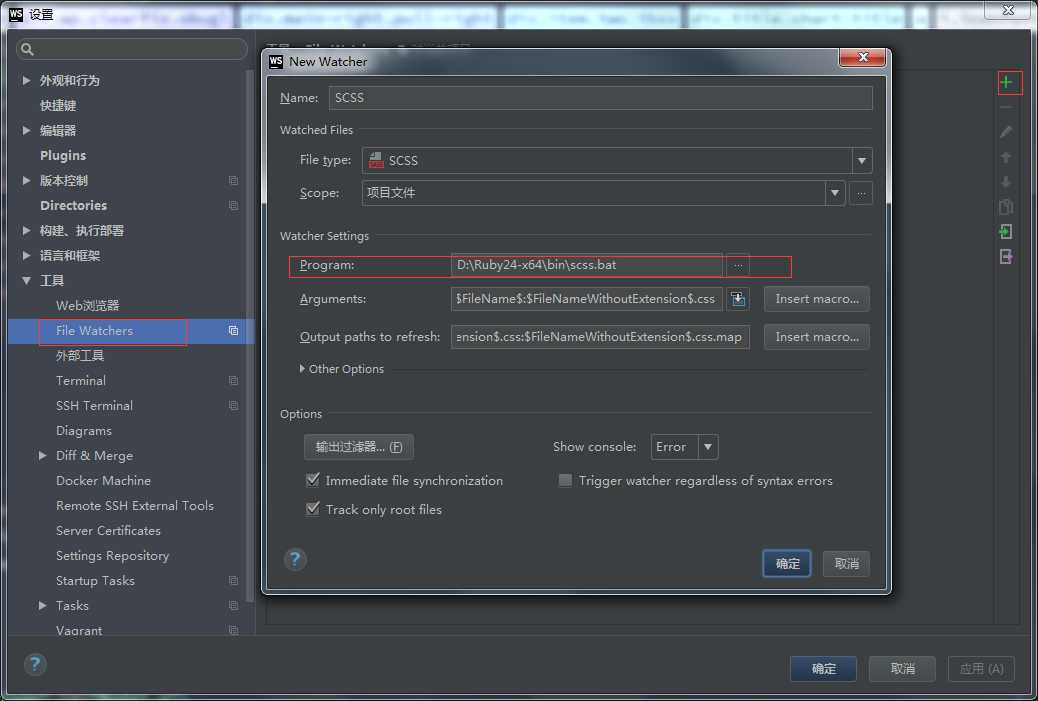Viewport: 1038px width, 701px height.
Task: Click the pencil edit watcher icon
Action: point(1006,132)
